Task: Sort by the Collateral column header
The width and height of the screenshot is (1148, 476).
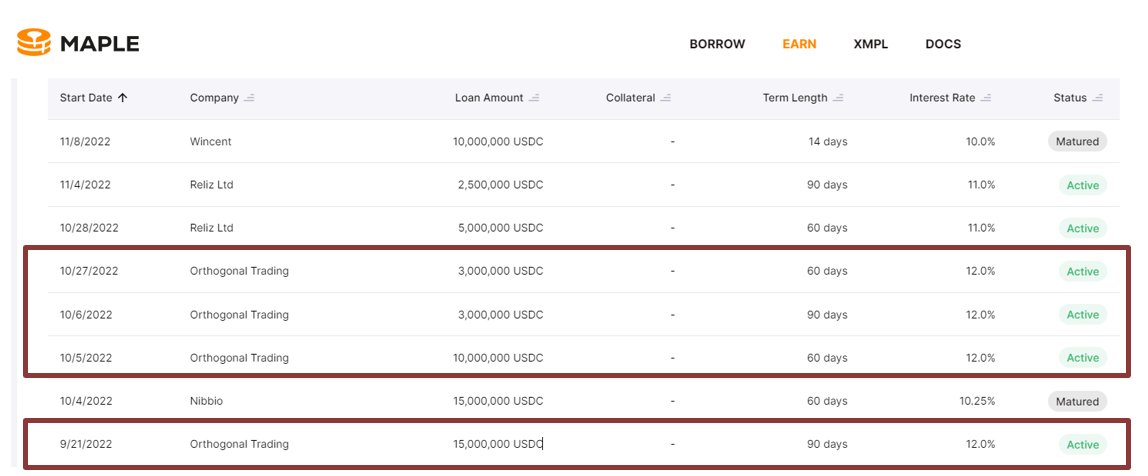Action: [630, 97]
